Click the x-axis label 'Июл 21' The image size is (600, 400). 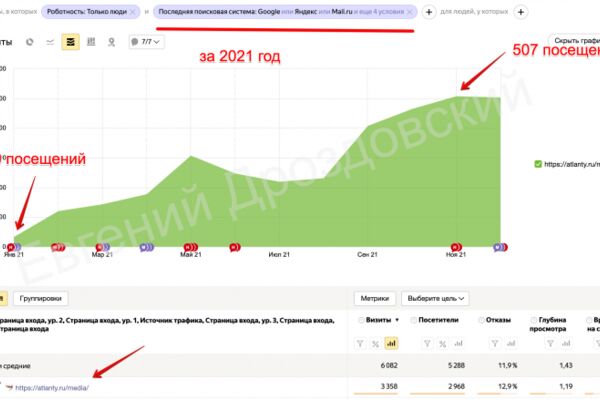(x=279, y=255)
